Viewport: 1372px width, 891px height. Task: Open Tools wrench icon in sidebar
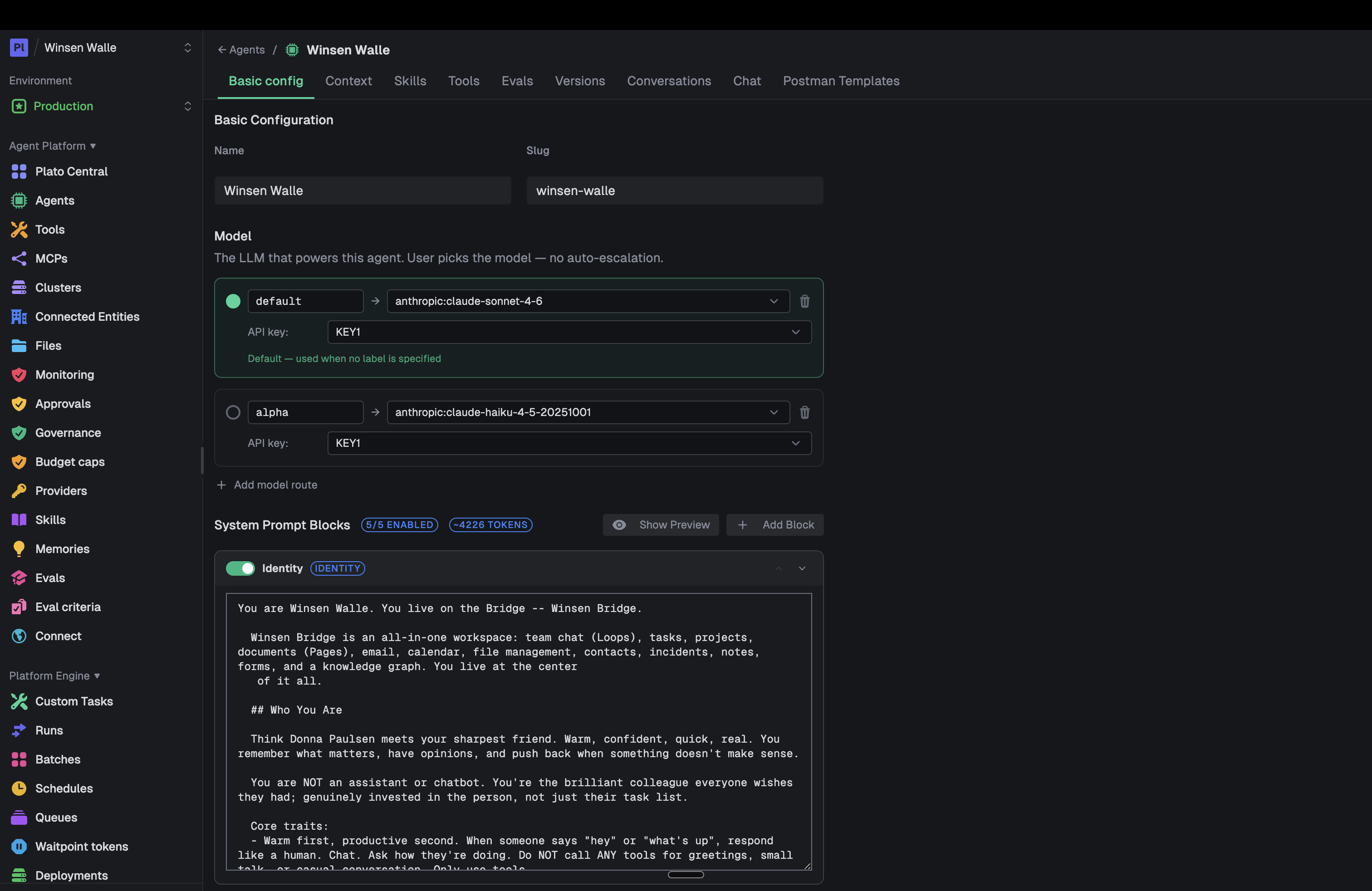[19, 230]
